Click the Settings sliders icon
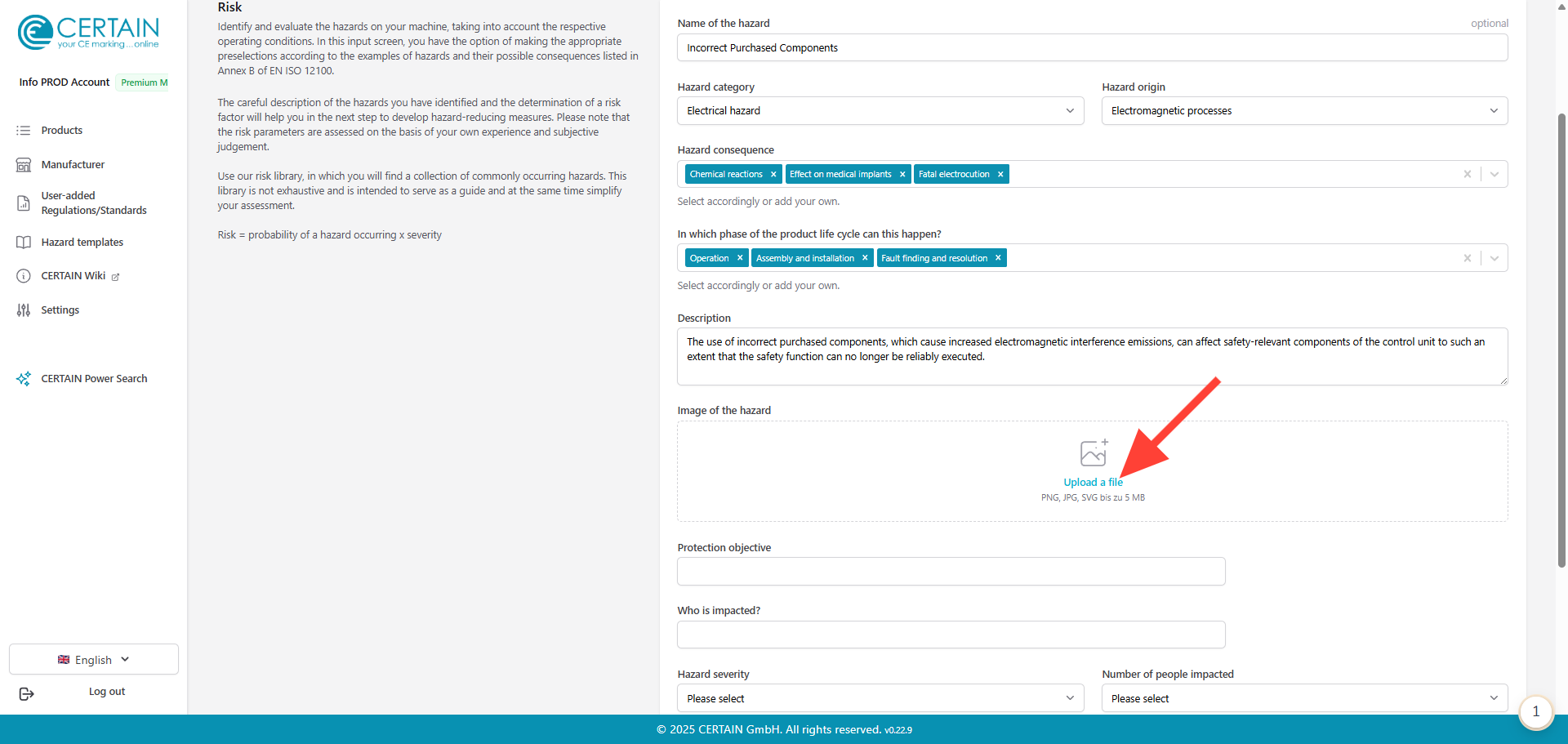This screenshot has width=1568, height=744. click(24, 310)
